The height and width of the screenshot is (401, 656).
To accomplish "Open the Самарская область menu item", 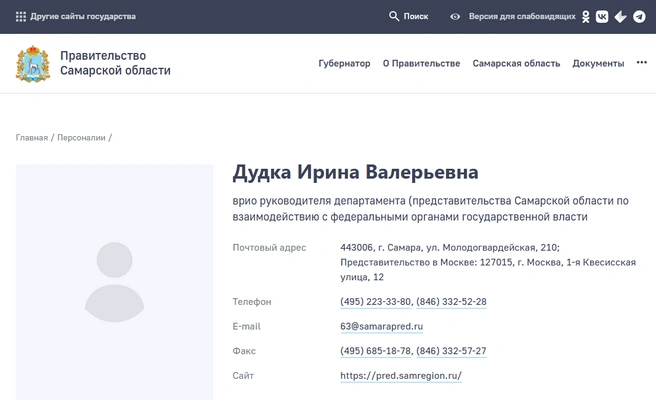I will (x=516, y=64).
